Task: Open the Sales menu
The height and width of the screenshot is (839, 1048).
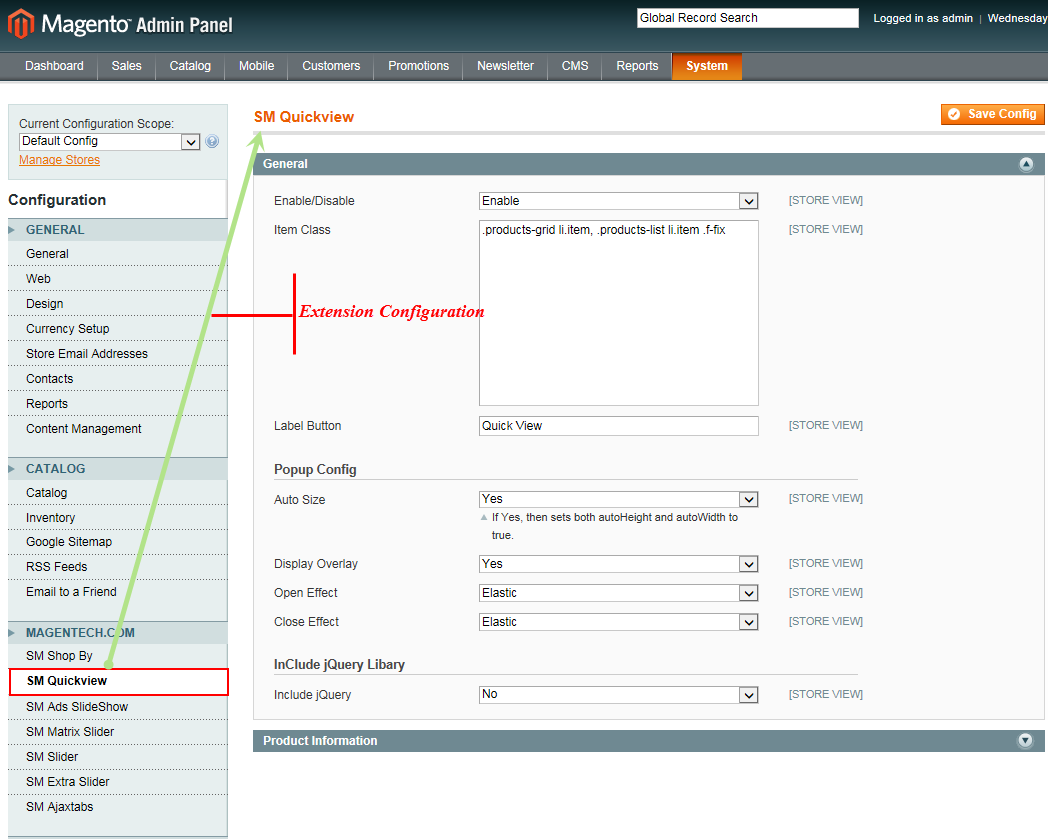Action: tap(126, 66)
